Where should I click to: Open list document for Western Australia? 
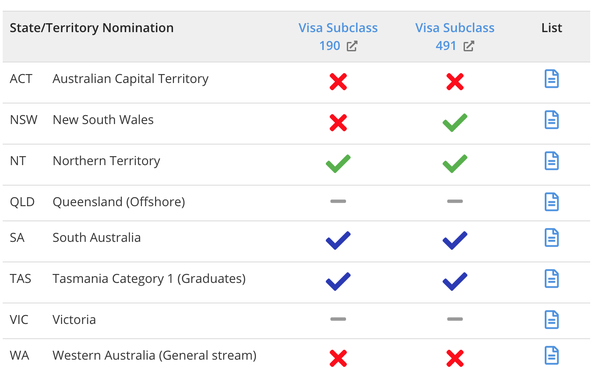click(x=551, y=356)
